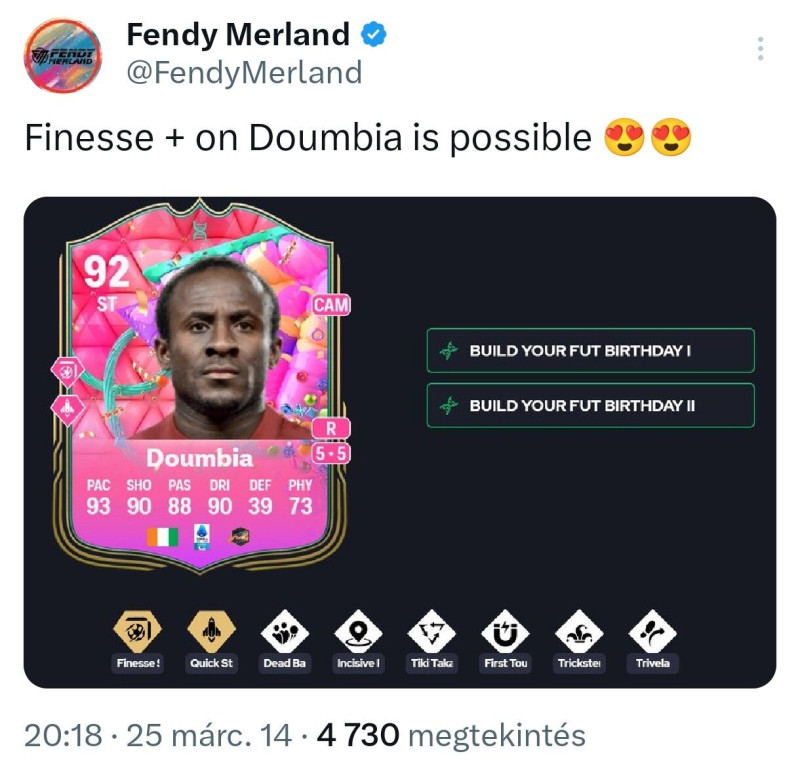Click the Trickster playstyle icon

pyautogui.click(x=579, y=632)
